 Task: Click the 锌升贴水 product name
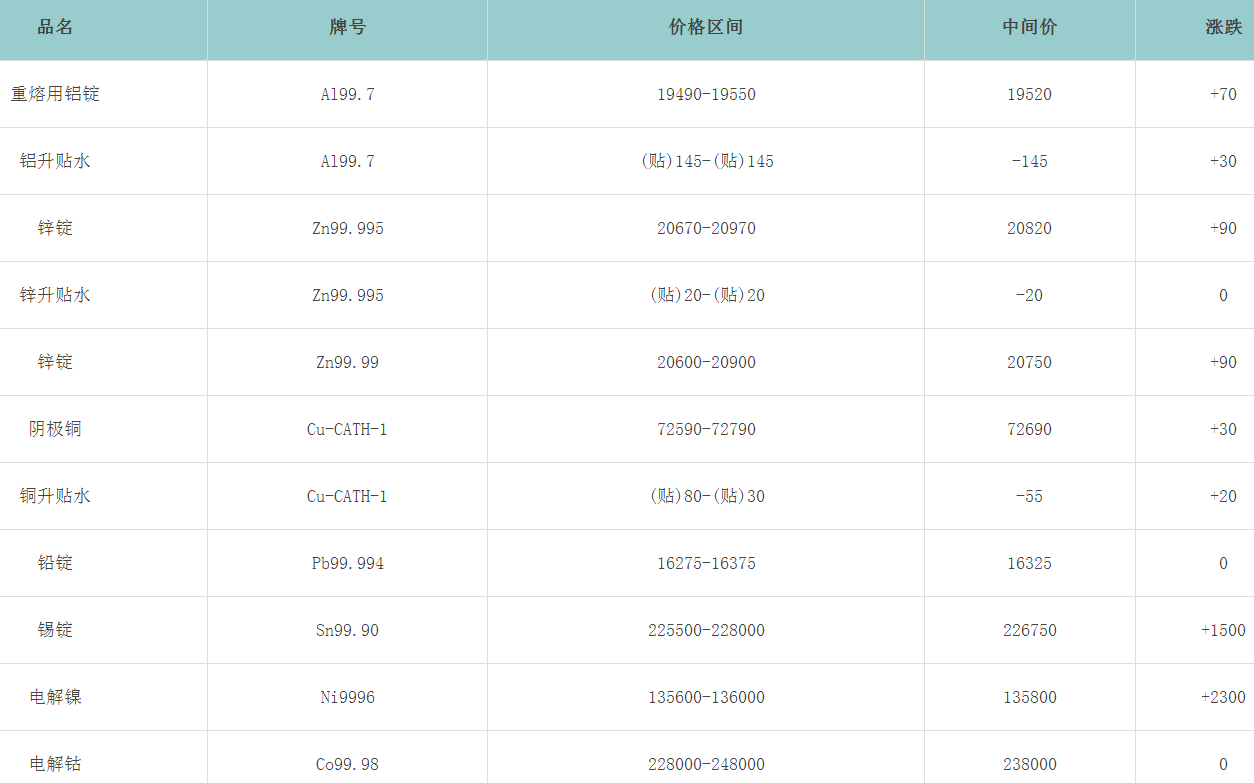pyautogui.click(x=55, y=295)
